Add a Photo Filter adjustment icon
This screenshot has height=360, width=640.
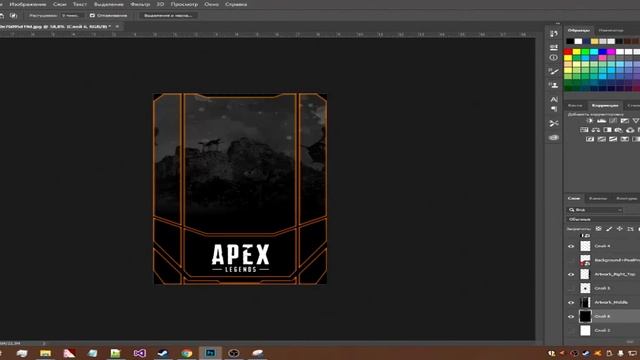pos(619,130)
